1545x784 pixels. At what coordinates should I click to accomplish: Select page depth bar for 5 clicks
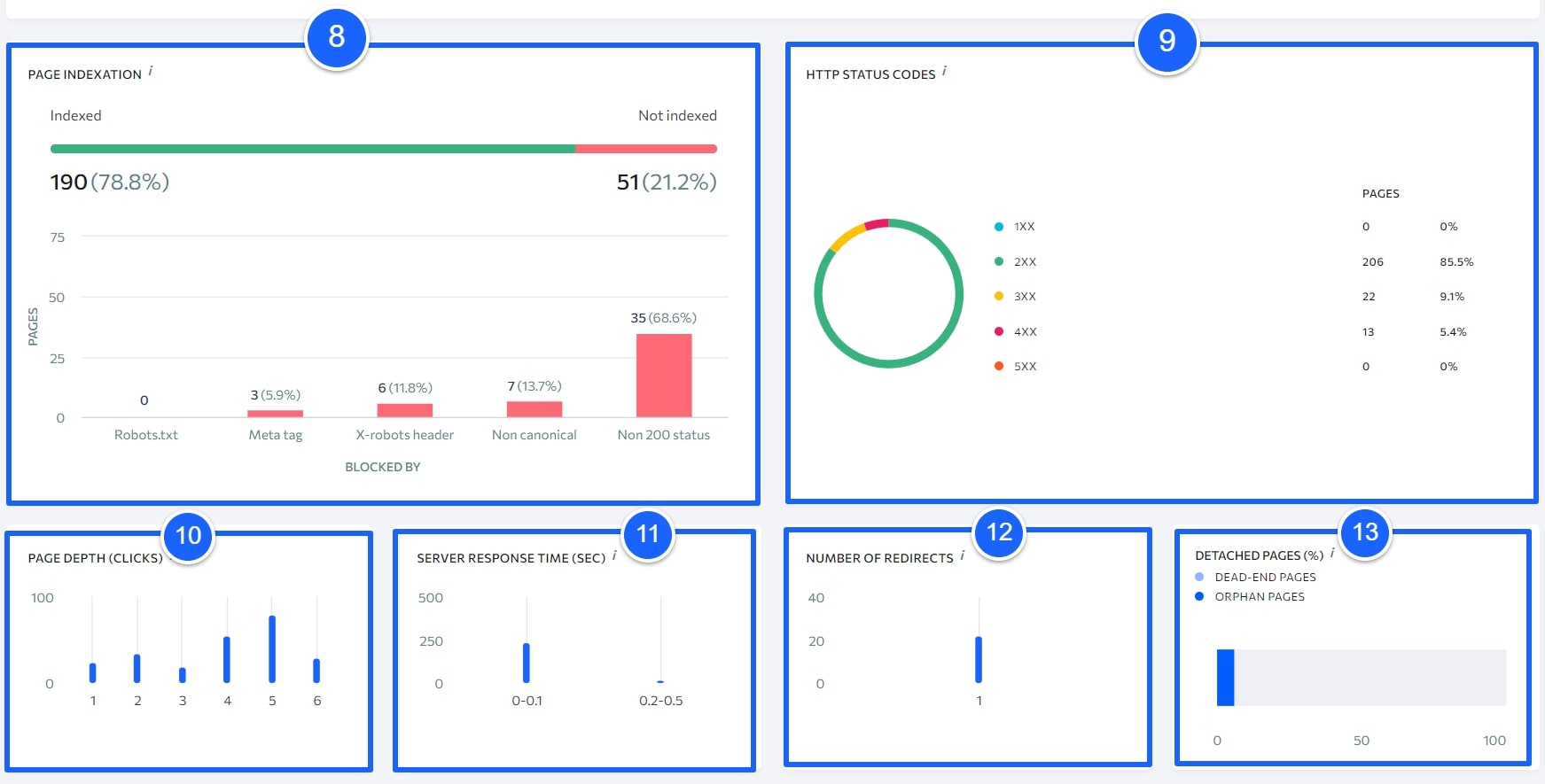(272, 649)
